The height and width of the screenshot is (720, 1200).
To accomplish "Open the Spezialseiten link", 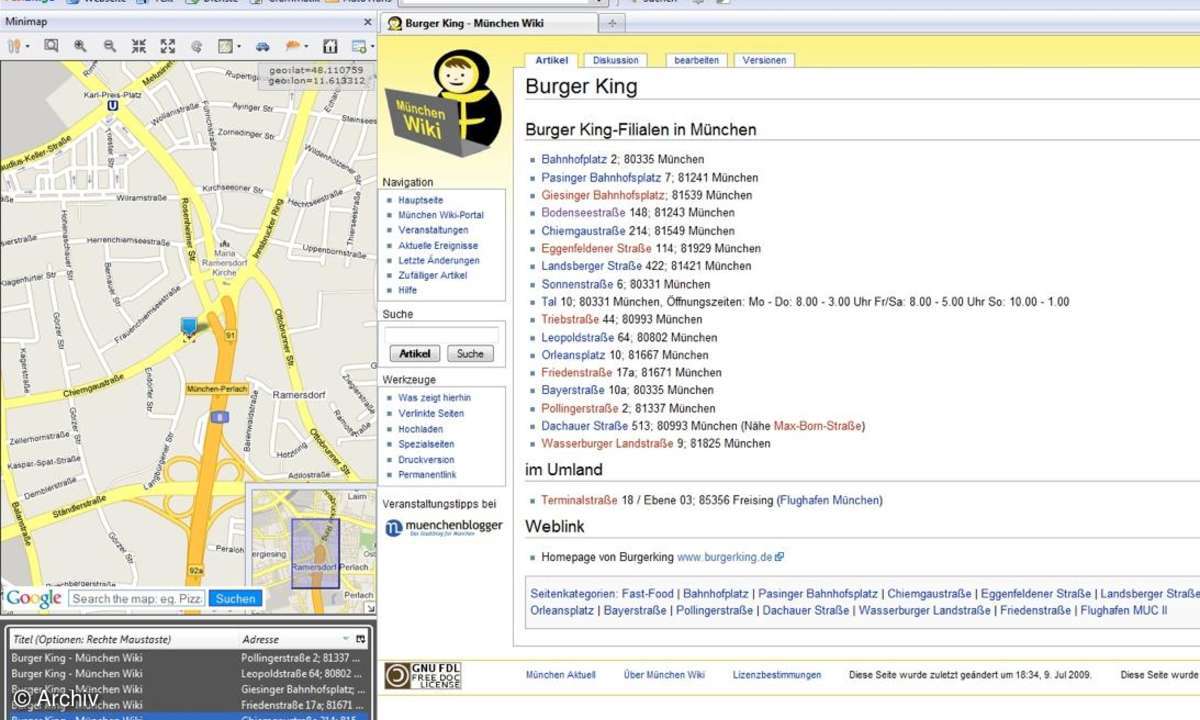I will point(426,444).
